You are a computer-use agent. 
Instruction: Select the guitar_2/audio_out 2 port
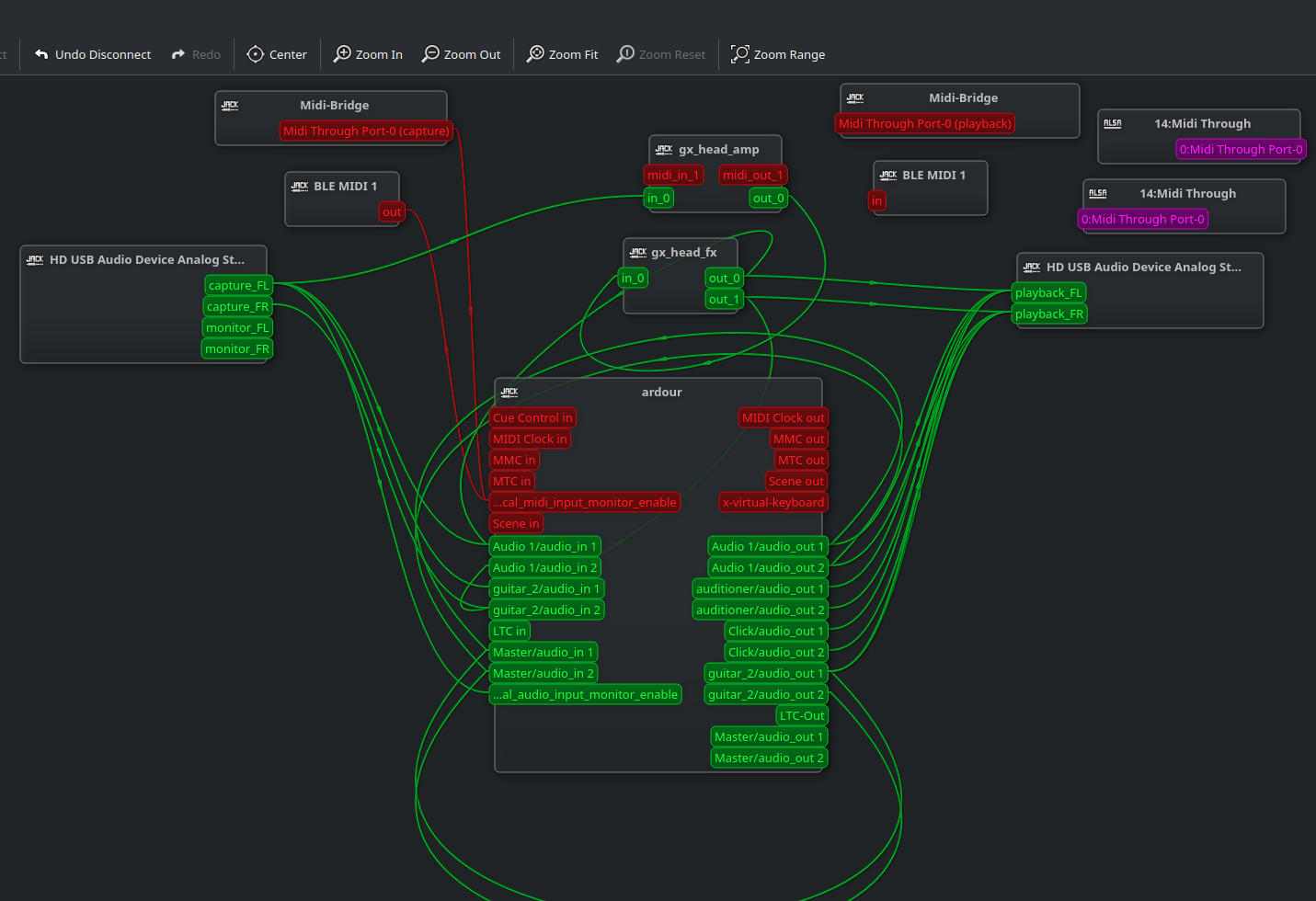766,694
